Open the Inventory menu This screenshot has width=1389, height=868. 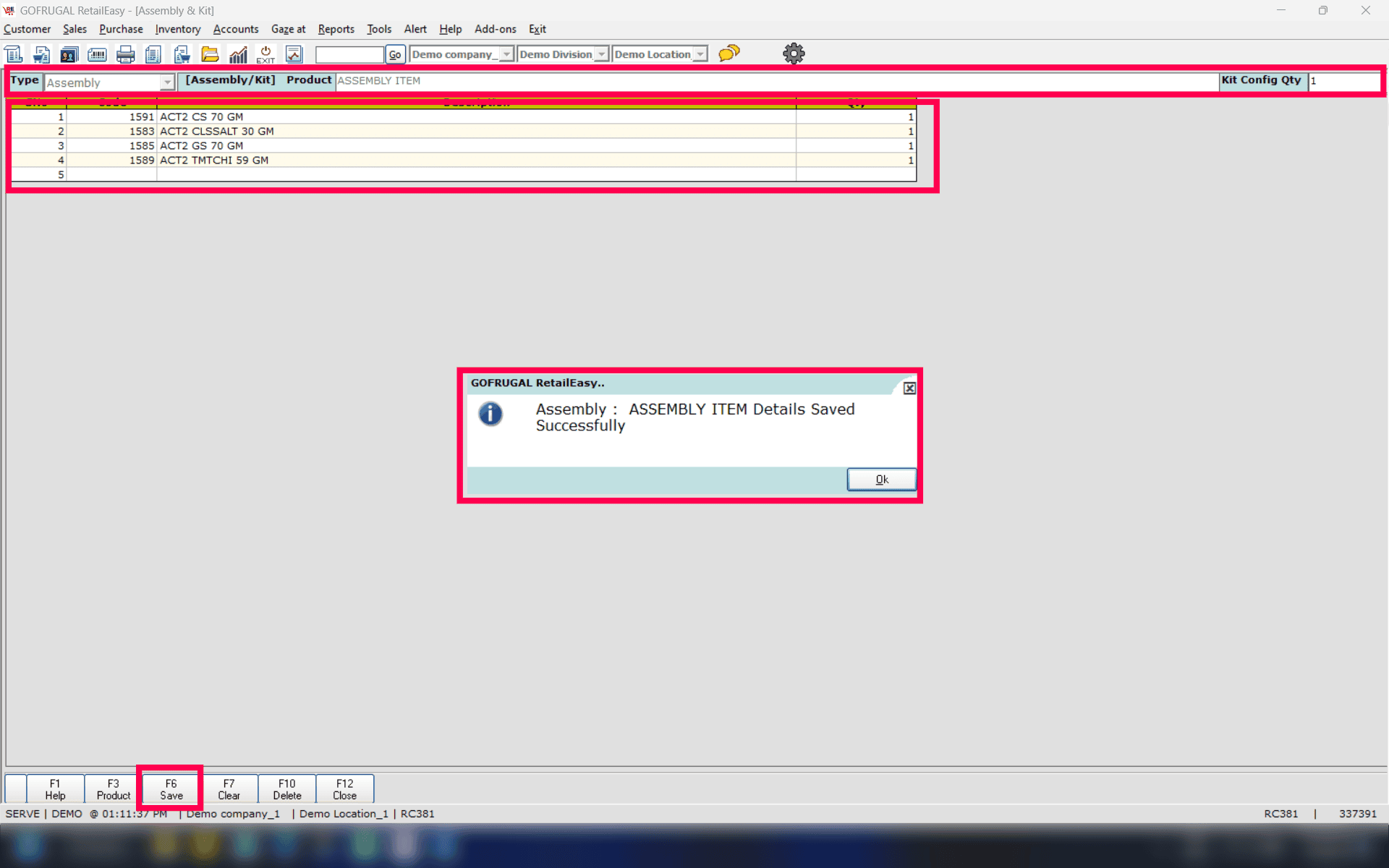point(177,29)
